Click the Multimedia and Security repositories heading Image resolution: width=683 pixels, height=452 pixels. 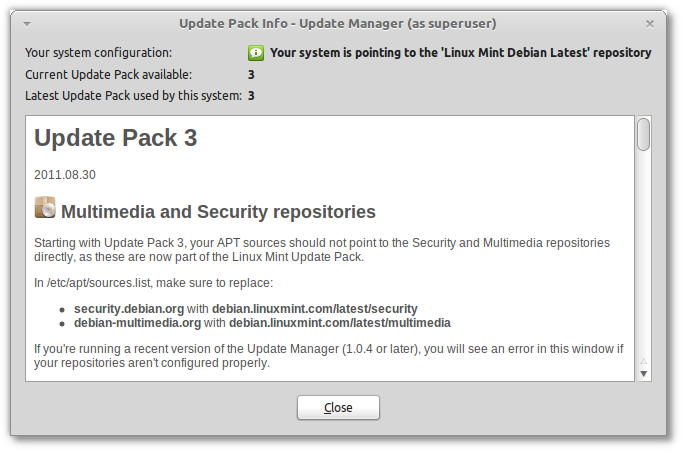tap(218, 212)
